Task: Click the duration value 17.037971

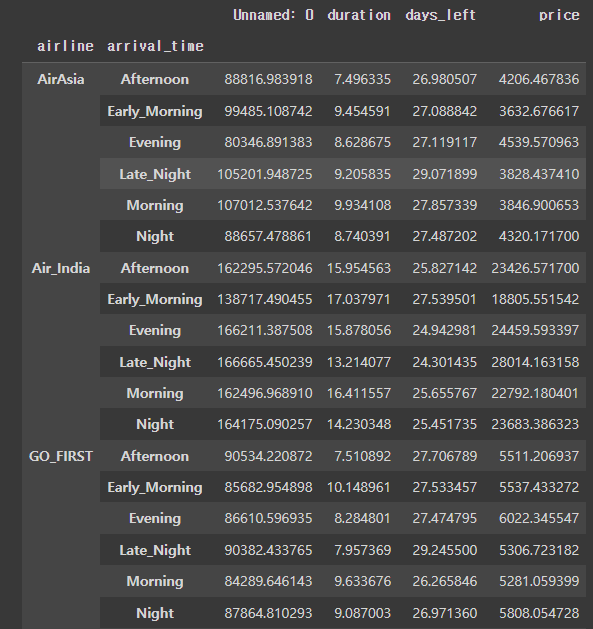Action: pos(359,299)
